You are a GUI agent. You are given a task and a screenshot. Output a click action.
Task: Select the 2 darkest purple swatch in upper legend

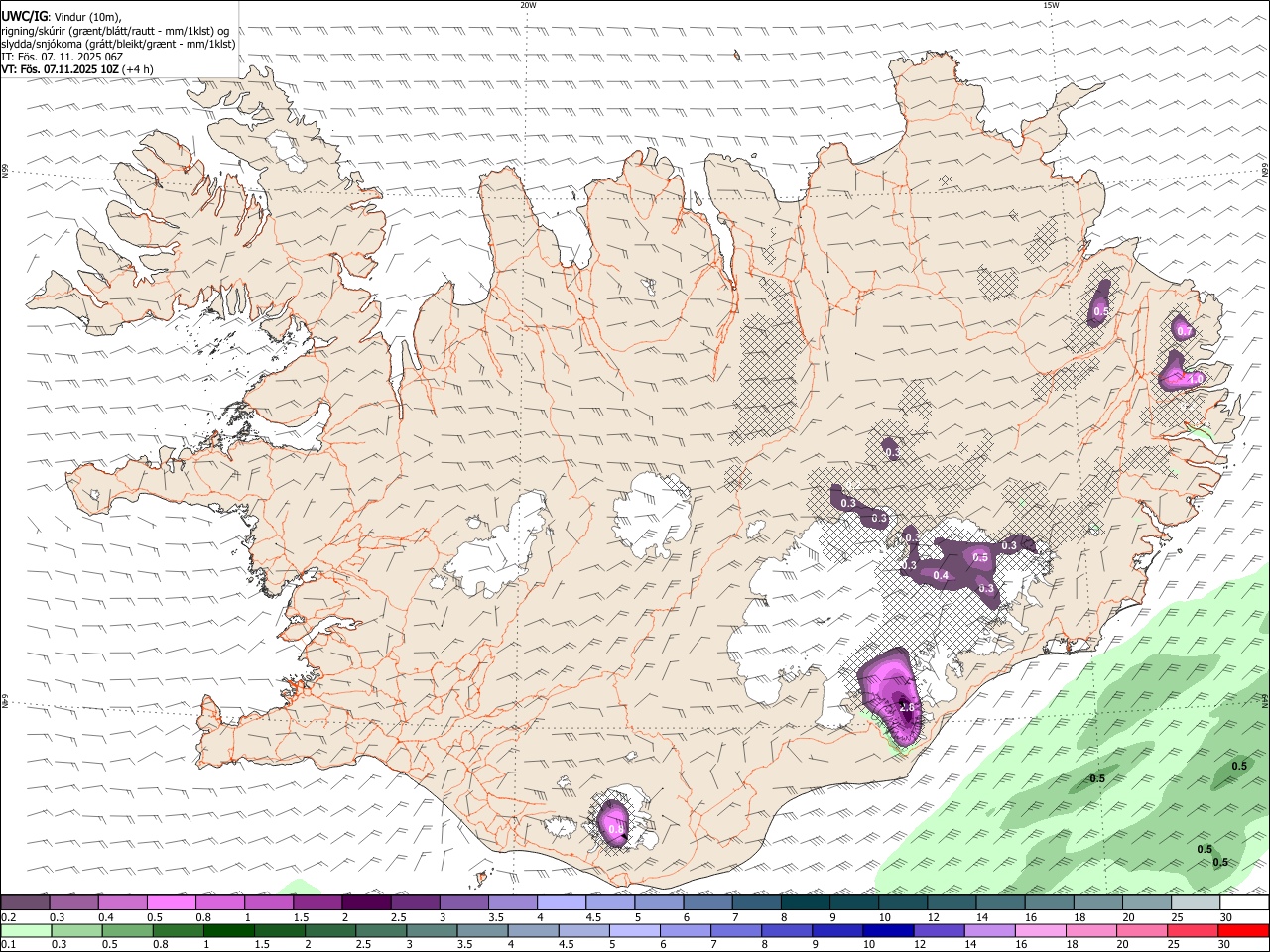(366, 902)
